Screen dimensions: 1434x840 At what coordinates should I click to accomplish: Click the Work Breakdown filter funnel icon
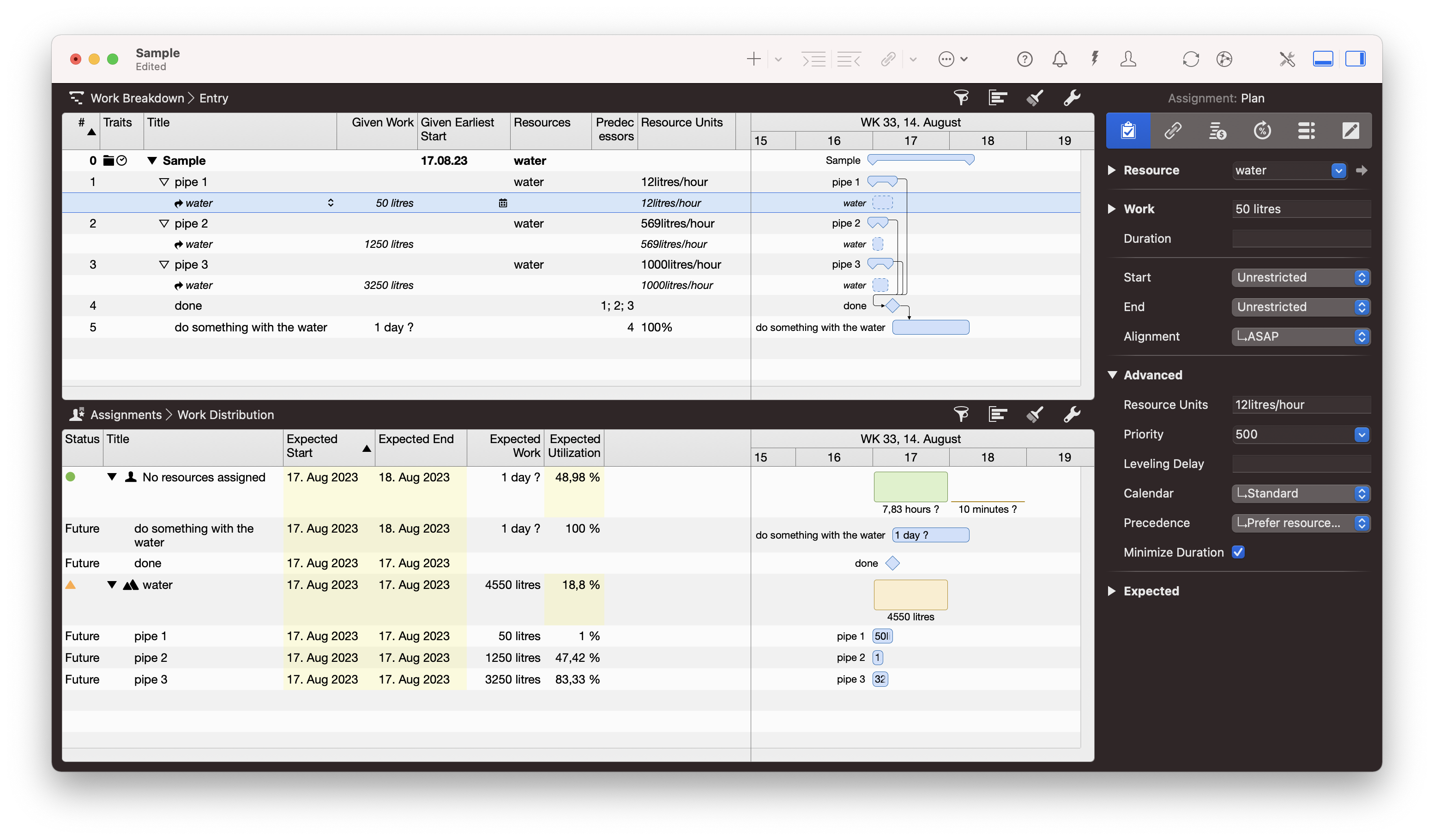pos(961,98)
